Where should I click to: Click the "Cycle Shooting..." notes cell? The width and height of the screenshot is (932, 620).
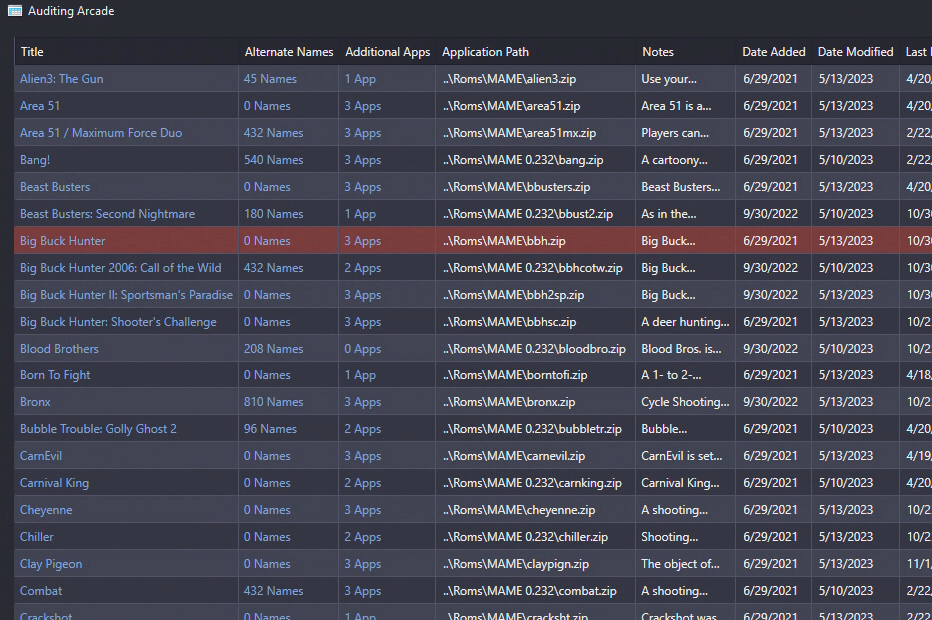685,402
